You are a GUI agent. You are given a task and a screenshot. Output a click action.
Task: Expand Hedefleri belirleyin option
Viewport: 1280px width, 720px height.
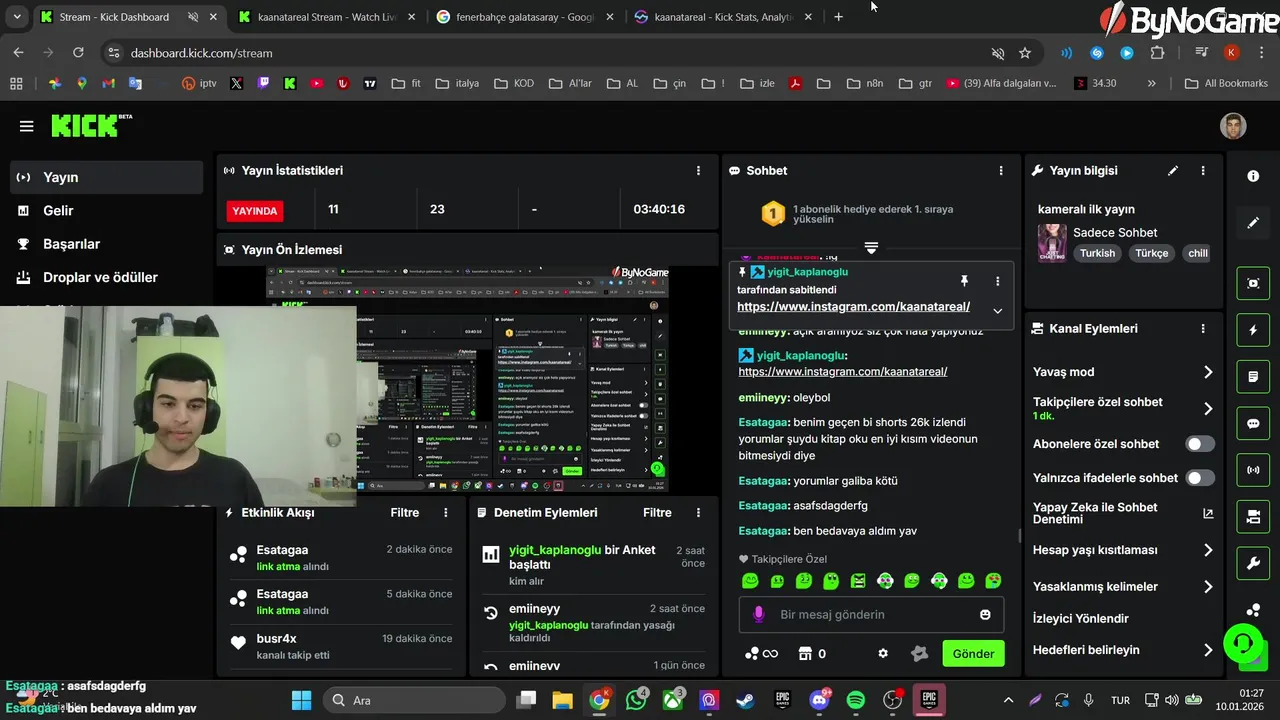tap(1208, 650)
